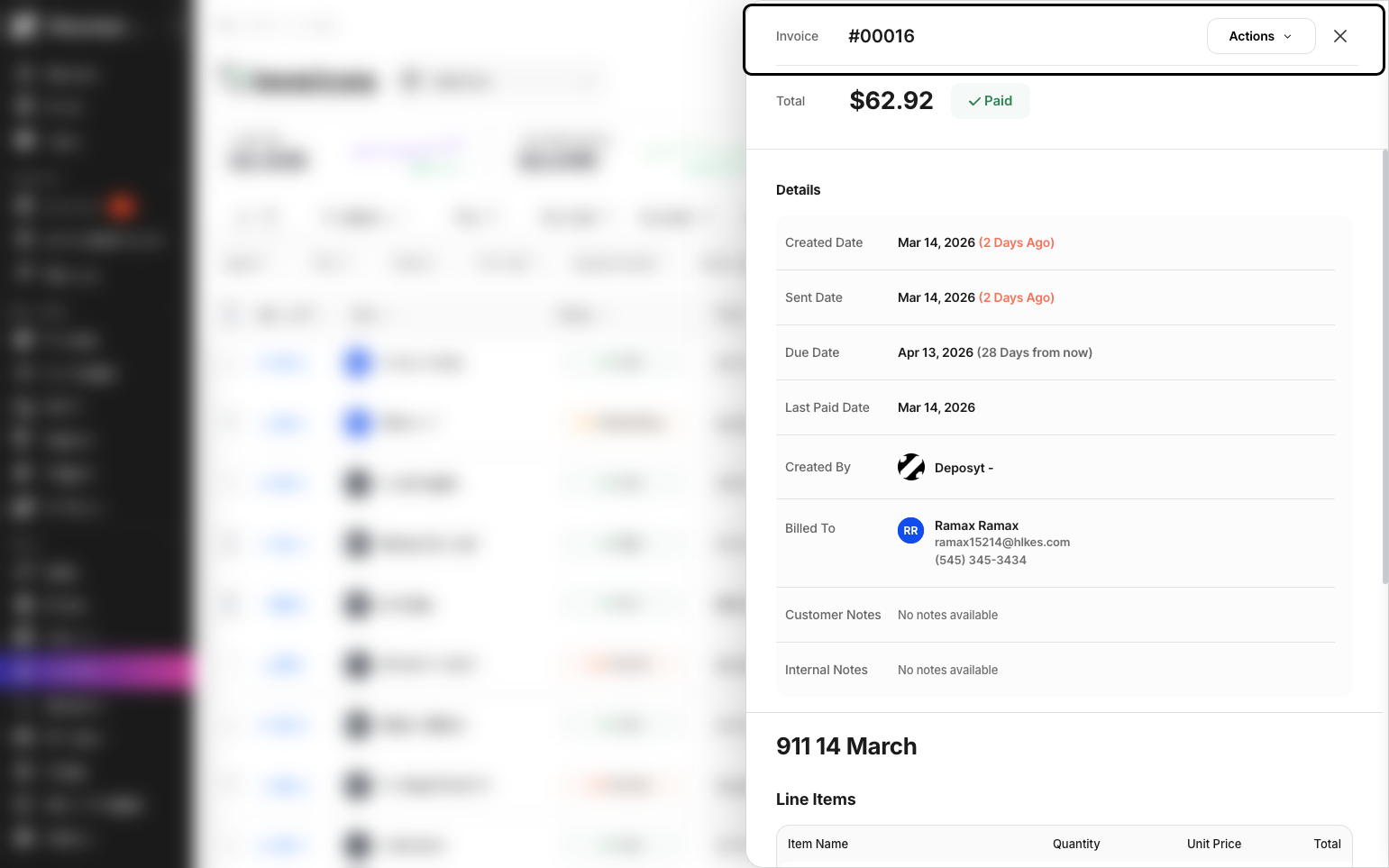This screenshot has height=868, width=1389.
Task: Open the Ramax Ramax customer name
Action: [976, 525]
